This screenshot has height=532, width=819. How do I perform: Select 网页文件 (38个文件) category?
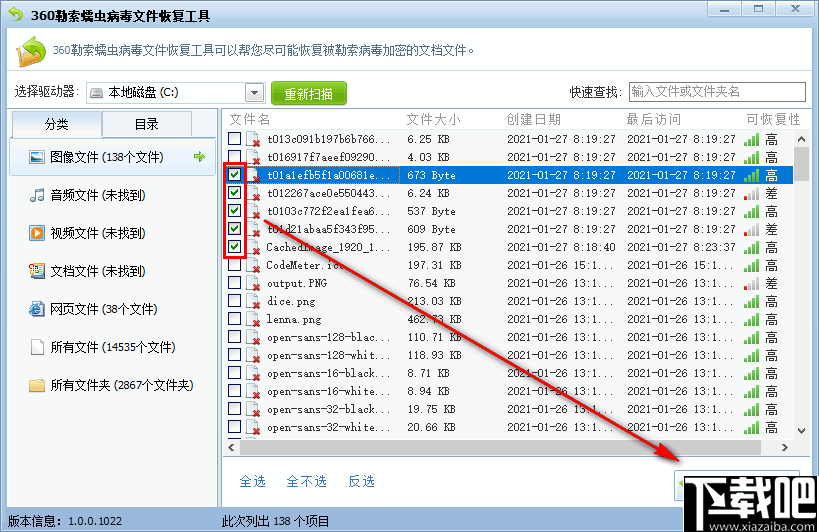(x=112, y=309)
